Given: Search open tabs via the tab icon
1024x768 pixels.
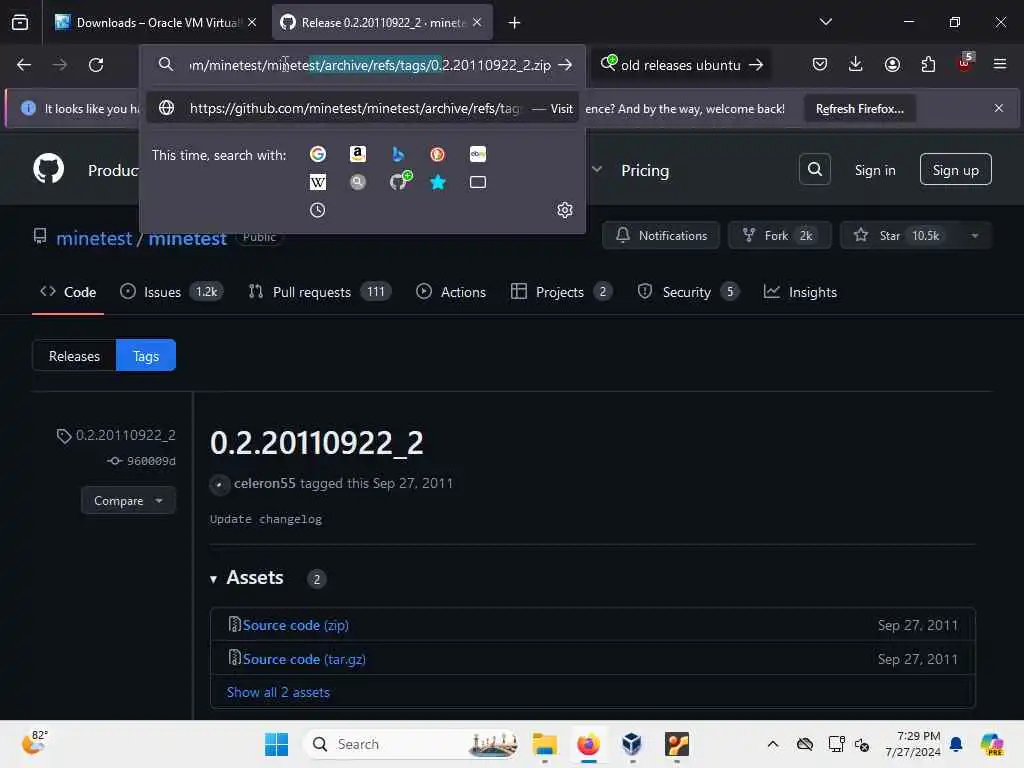Looking at the screenshot, I should pos(478,182).
